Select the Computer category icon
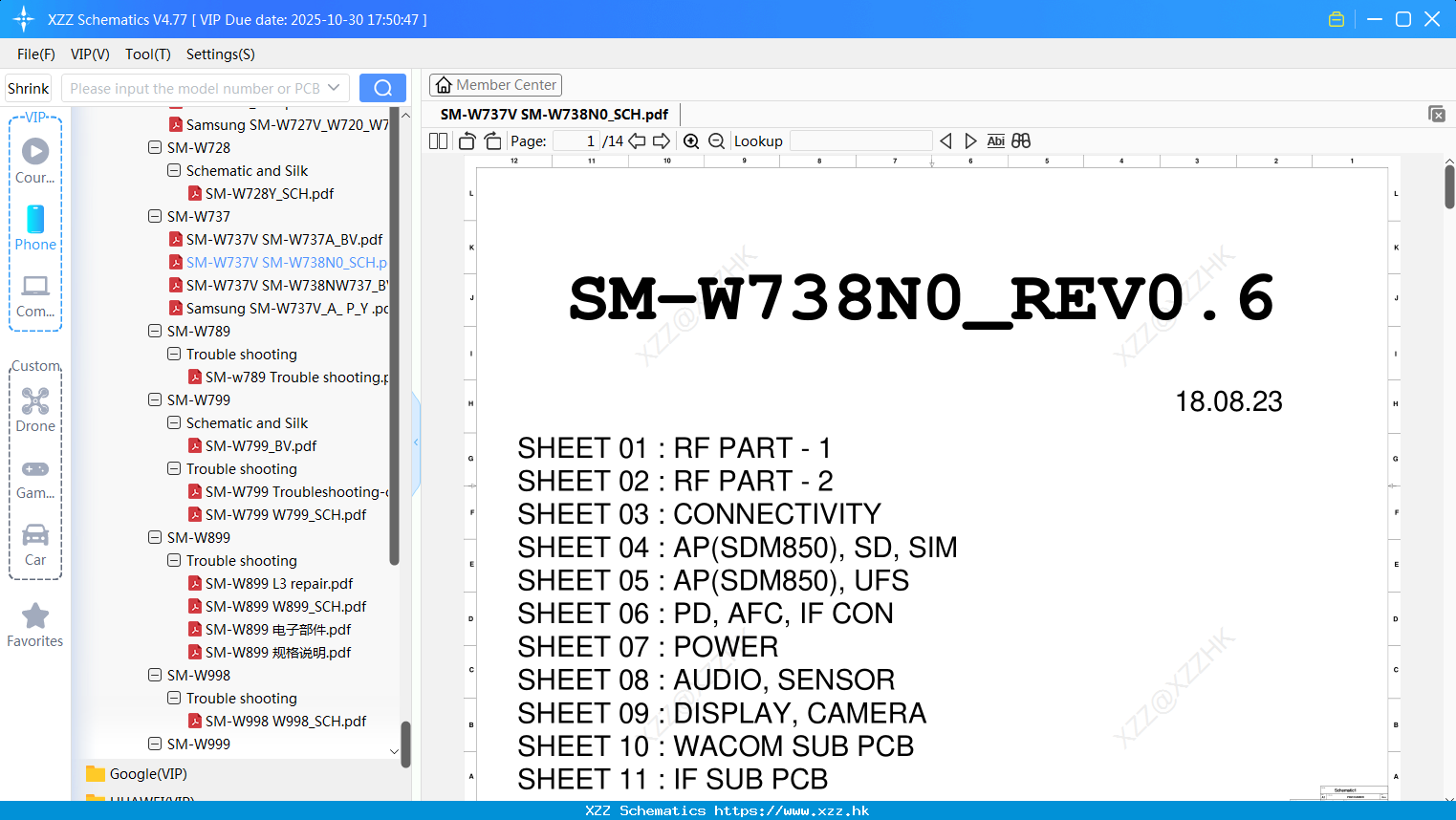Image resolution: width=1456 pixels, height=820 pixels. (35, 296)
